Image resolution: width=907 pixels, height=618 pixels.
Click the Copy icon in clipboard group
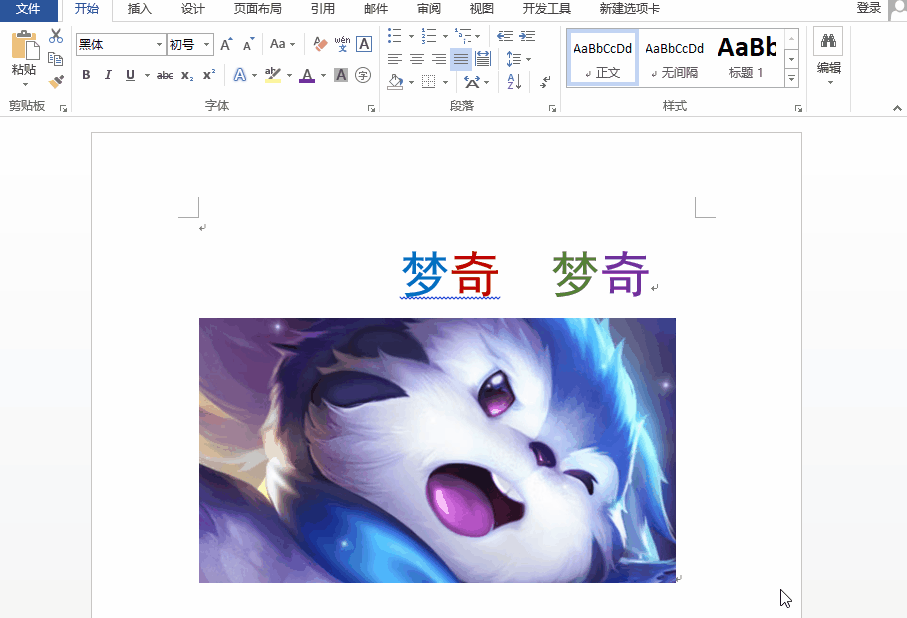(56, 59)
